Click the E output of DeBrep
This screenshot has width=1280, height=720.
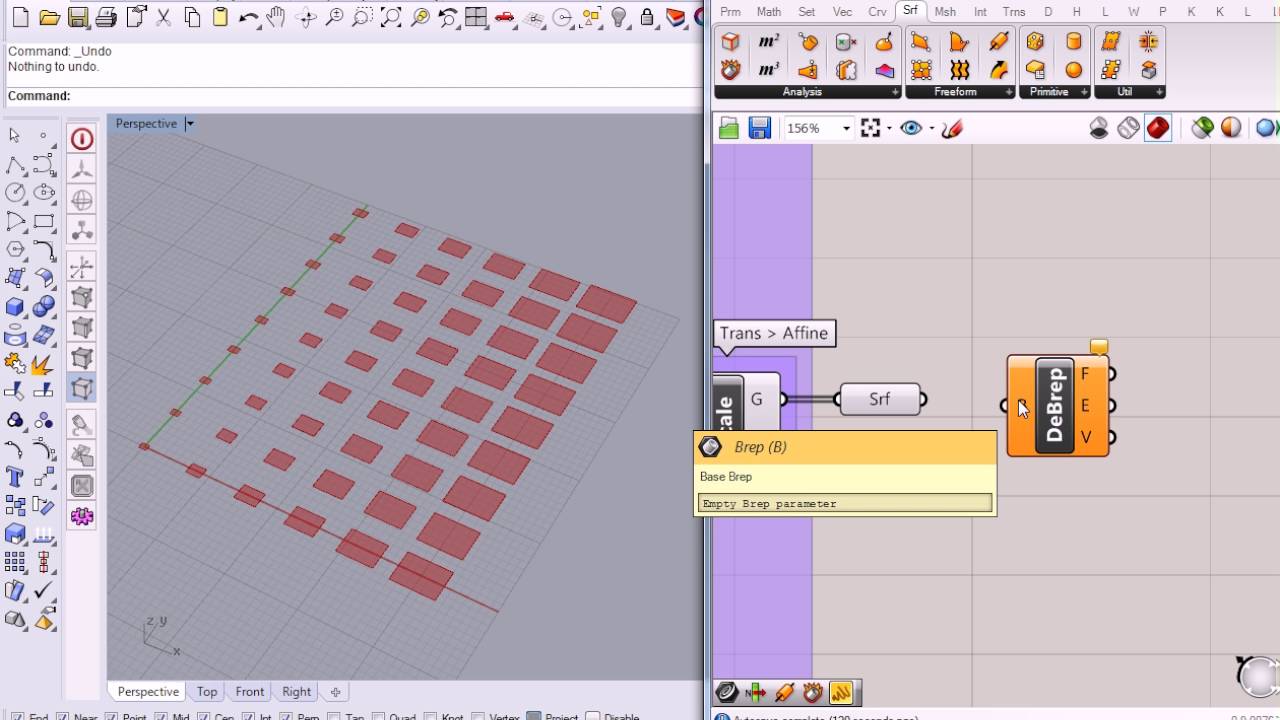click(x=1085, y=406)
